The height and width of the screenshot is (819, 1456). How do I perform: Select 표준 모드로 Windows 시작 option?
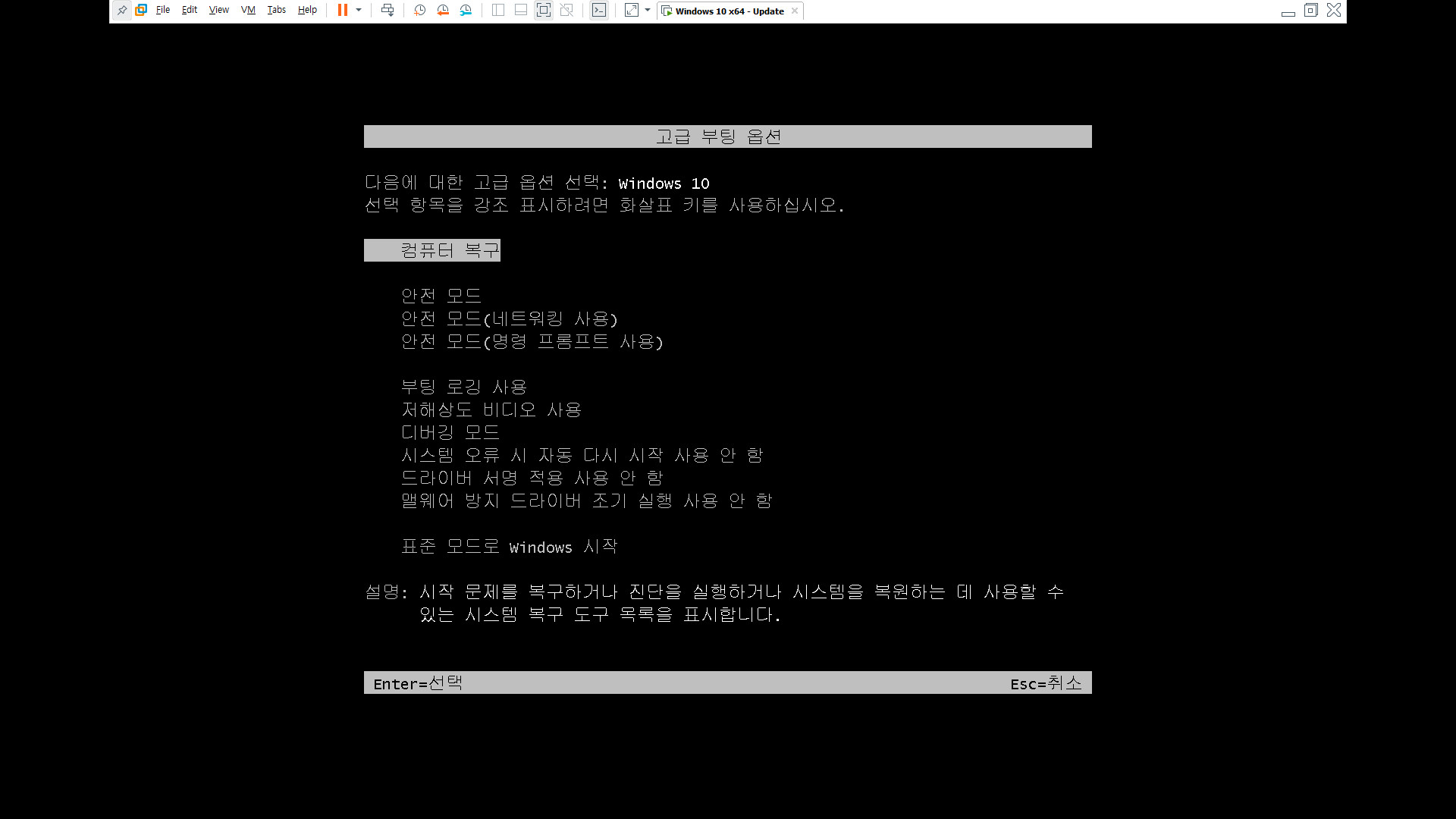coord(510,546)
